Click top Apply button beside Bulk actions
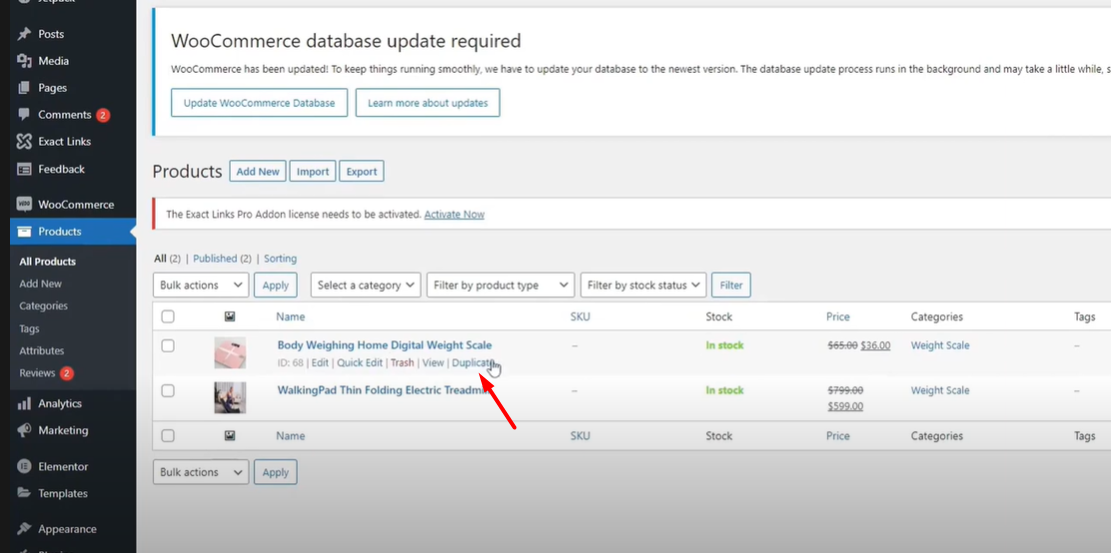The height and width of the screenshot is (553, 1111). point(276,285)
